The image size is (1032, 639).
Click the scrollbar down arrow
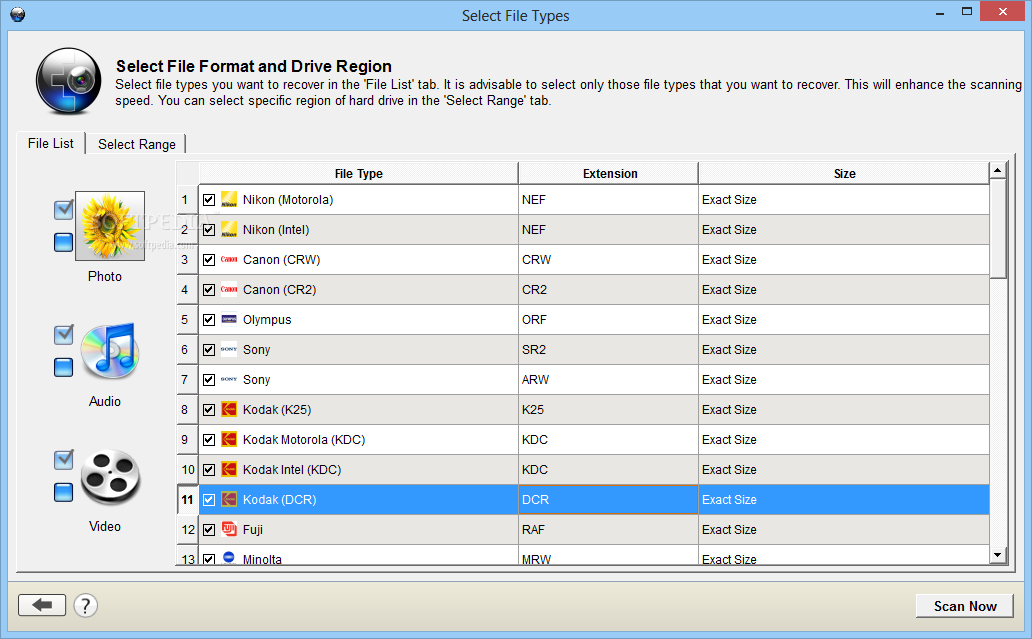pos(998,555)
